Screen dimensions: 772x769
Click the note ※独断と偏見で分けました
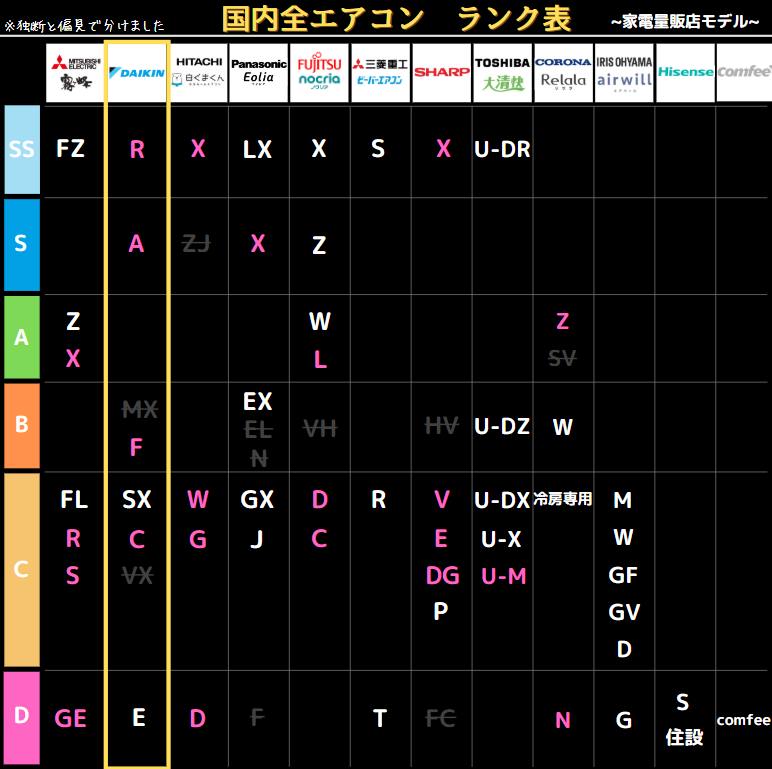[84, 26]
